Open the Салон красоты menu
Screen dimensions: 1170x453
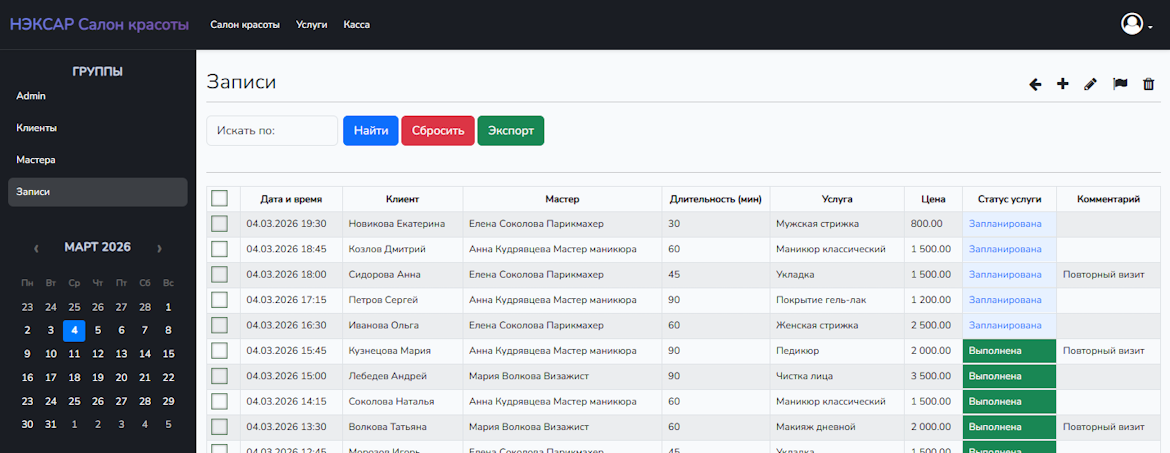coord(245,24)
